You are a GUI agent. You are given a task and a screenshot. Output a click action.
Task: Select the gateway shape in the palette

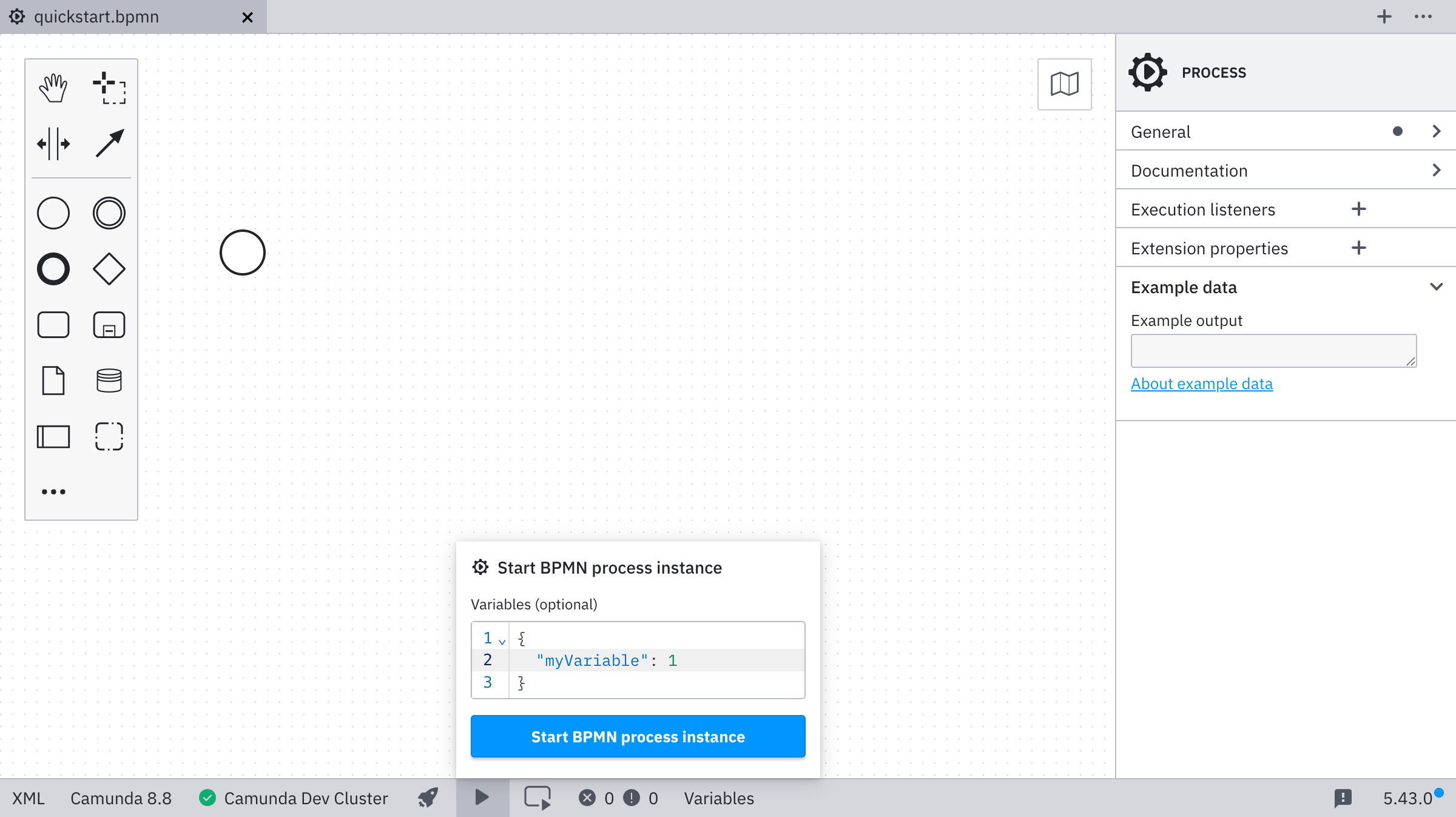[109, 269]
